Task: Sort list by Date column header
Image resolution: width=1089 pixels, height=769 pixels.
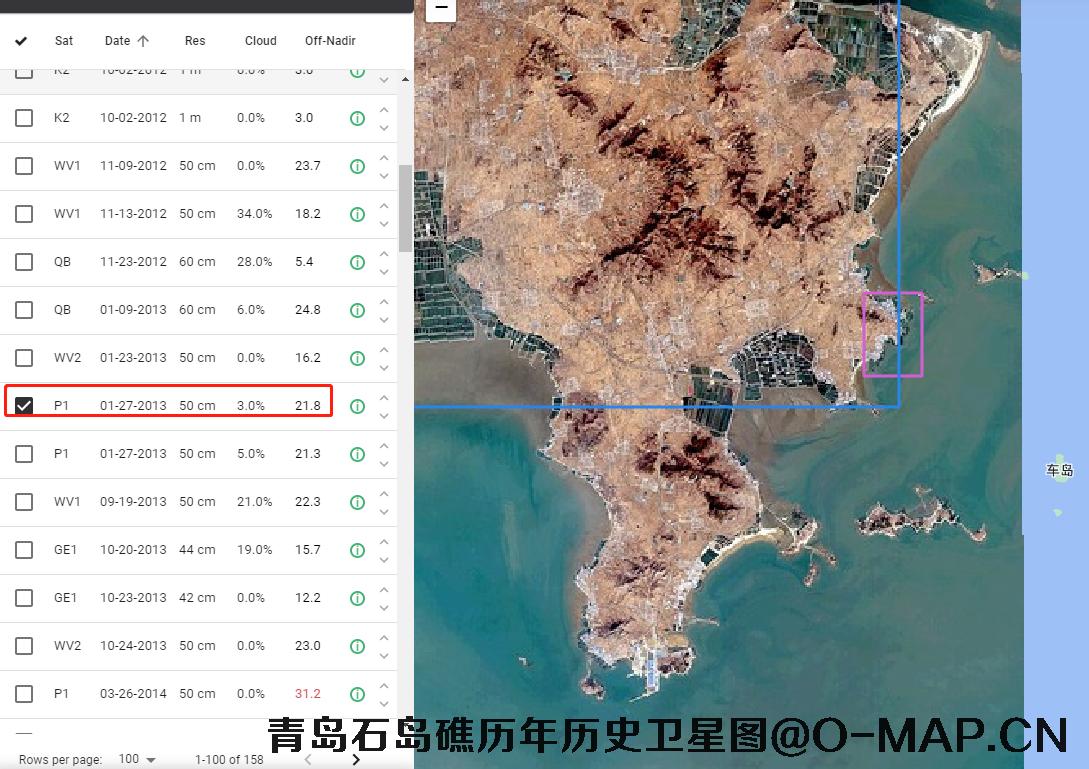Action: tap(118, 41)
